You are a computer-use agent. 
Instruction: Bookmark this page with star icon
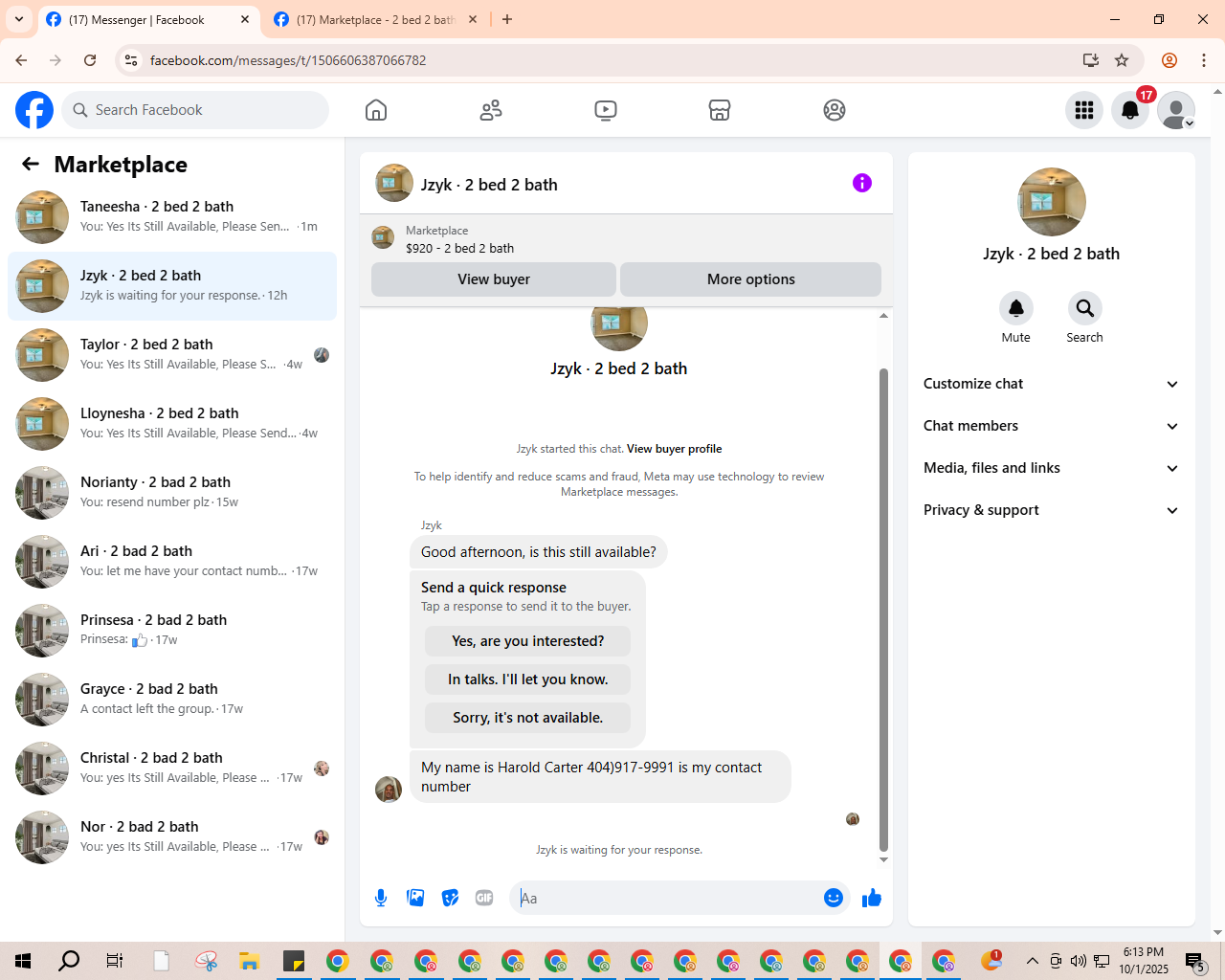(1122, 60)
